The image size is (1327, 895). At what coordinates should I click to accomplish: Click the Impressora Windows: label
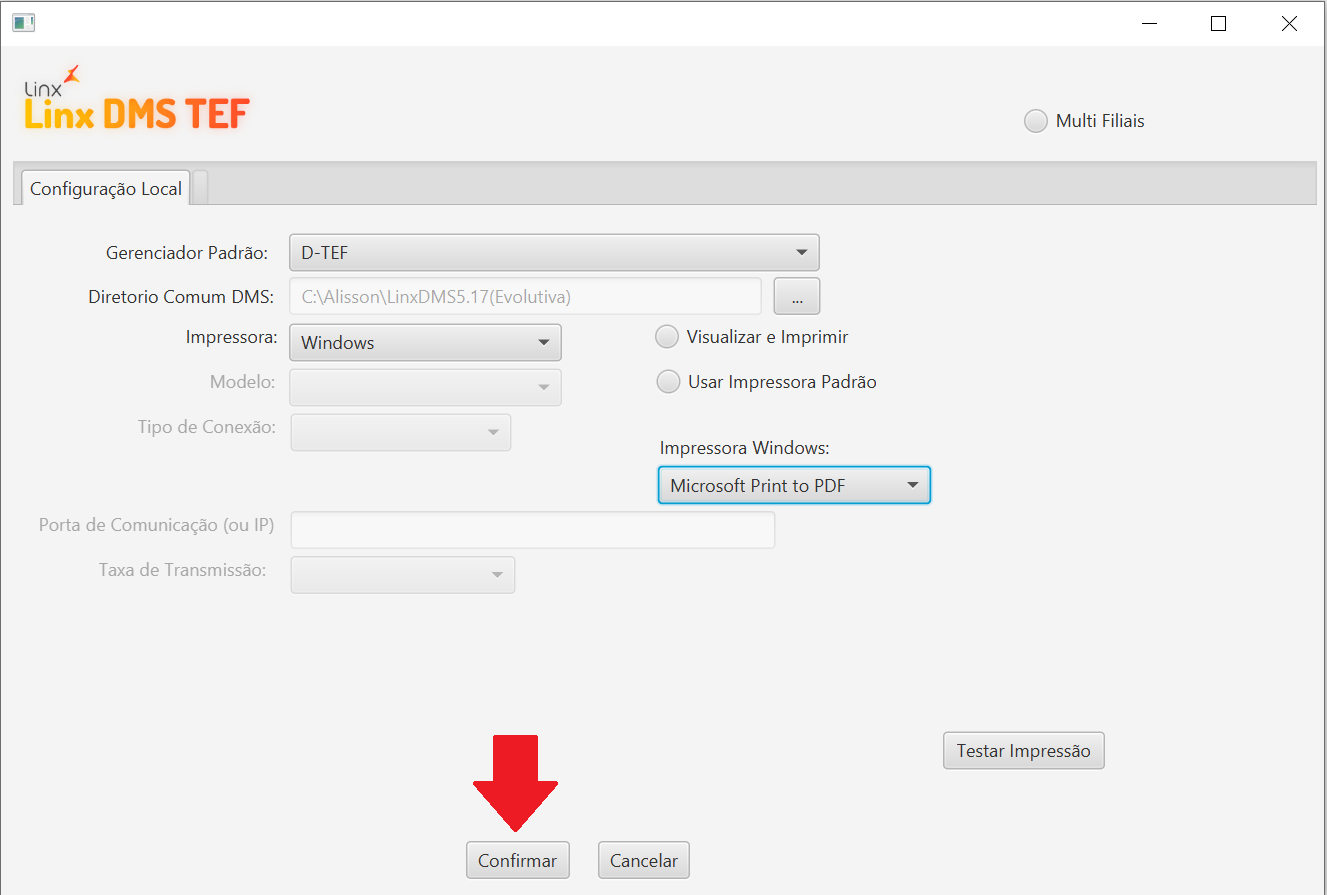(x=745, y=448)
